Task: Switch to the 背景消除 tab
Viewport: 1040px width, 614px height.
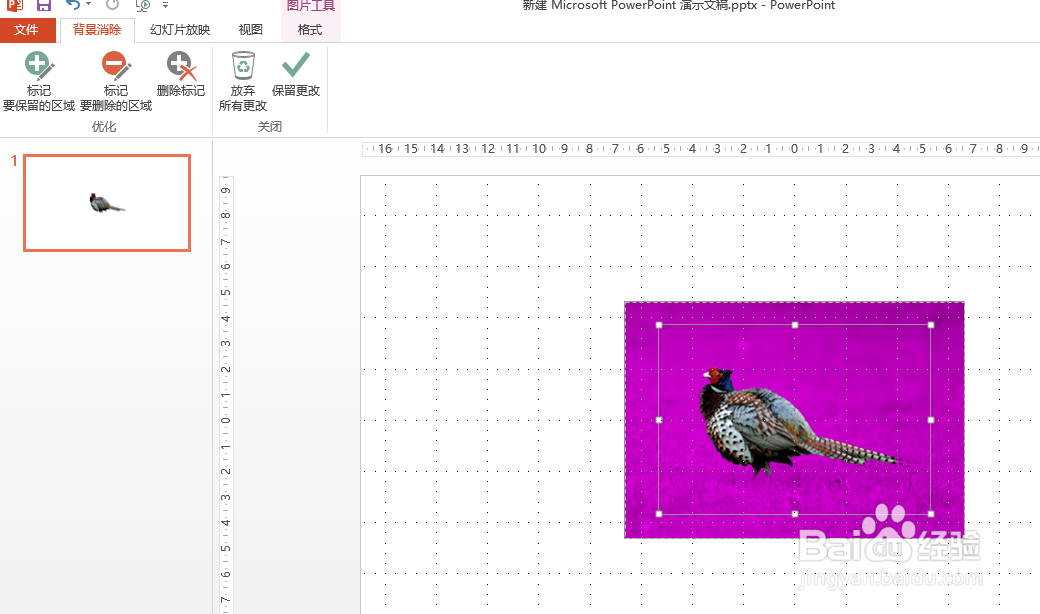Action: pos(97,30)
